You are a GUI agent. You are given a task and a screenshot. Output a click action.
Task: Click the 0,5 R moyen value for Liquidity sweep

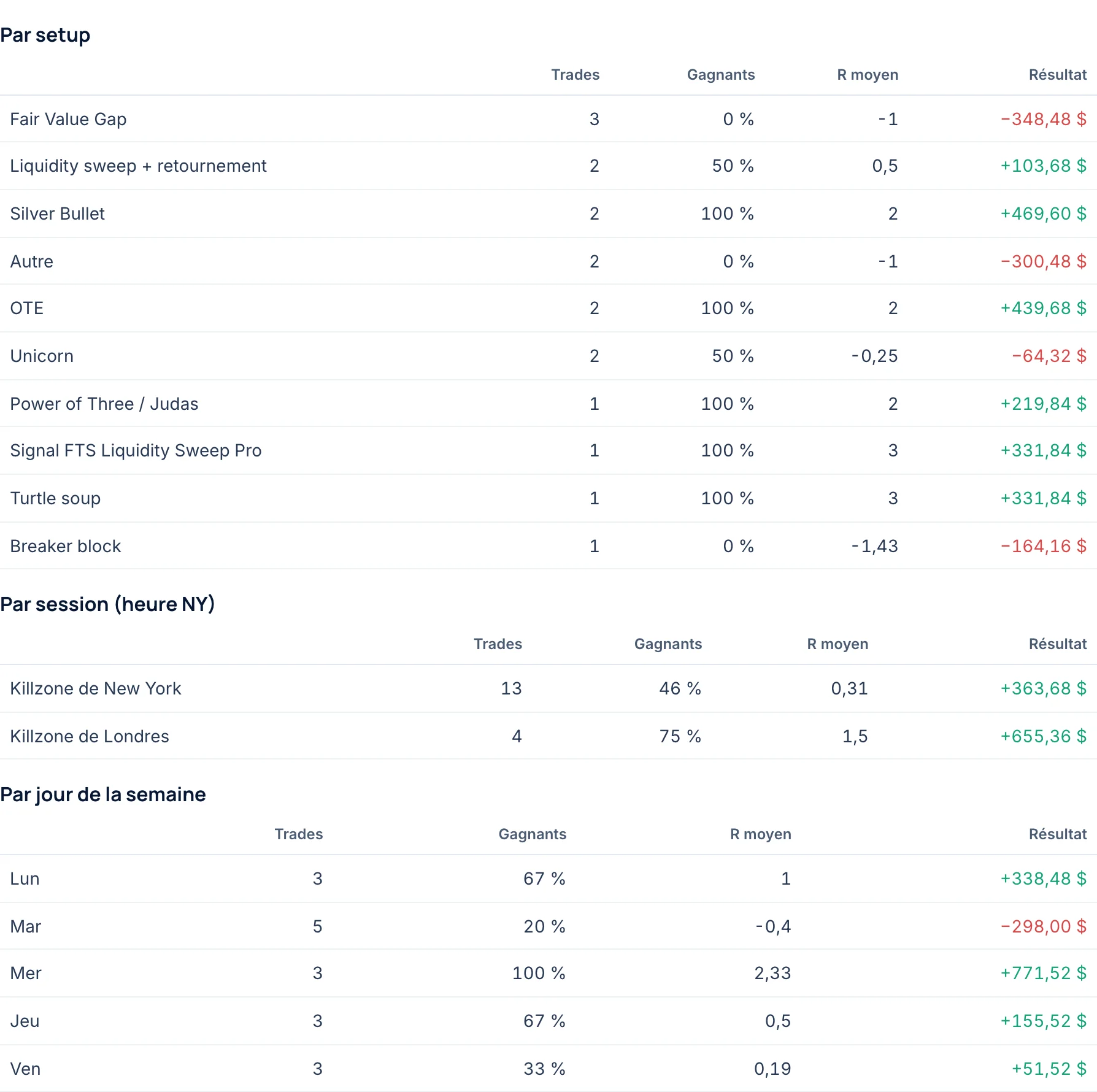point(885,166)
